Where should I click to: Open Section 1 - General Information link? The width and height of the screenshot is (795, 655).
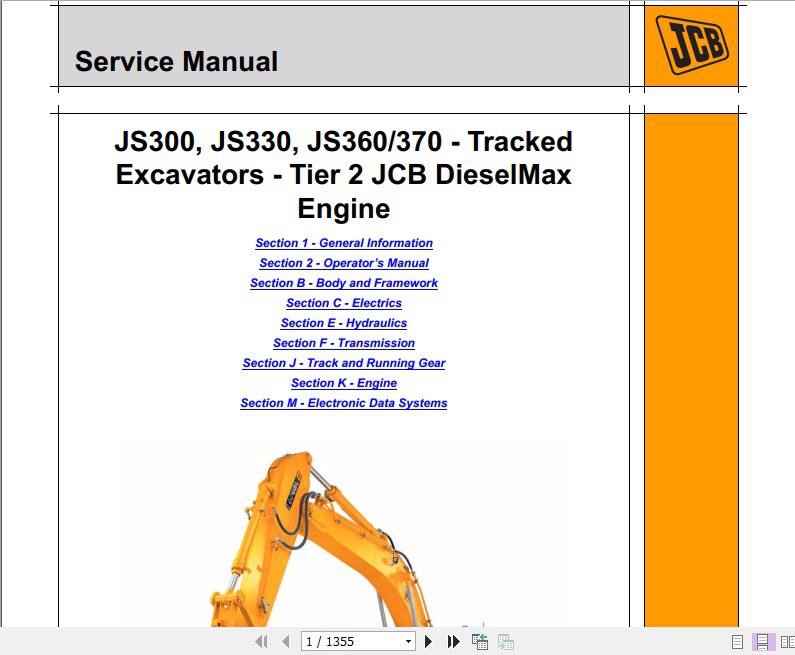[x=344, y=243]
